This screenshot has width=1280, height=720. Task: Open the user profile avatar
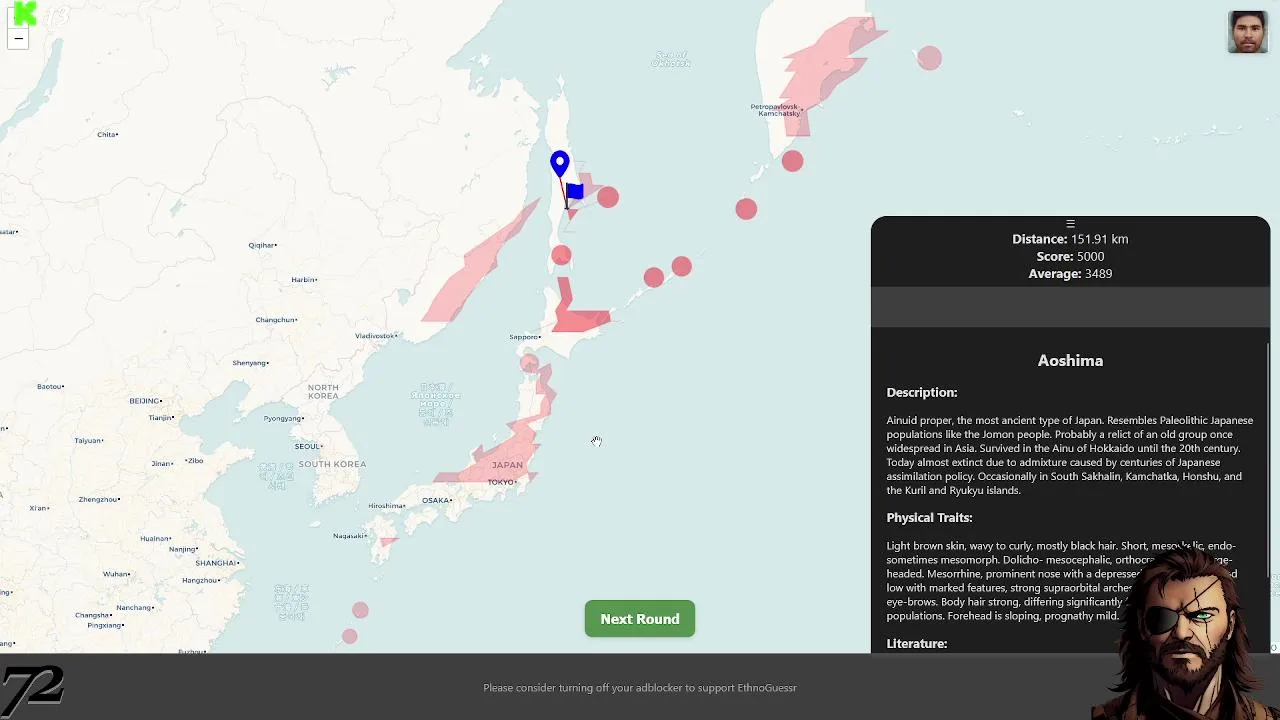pos(1247,32)
